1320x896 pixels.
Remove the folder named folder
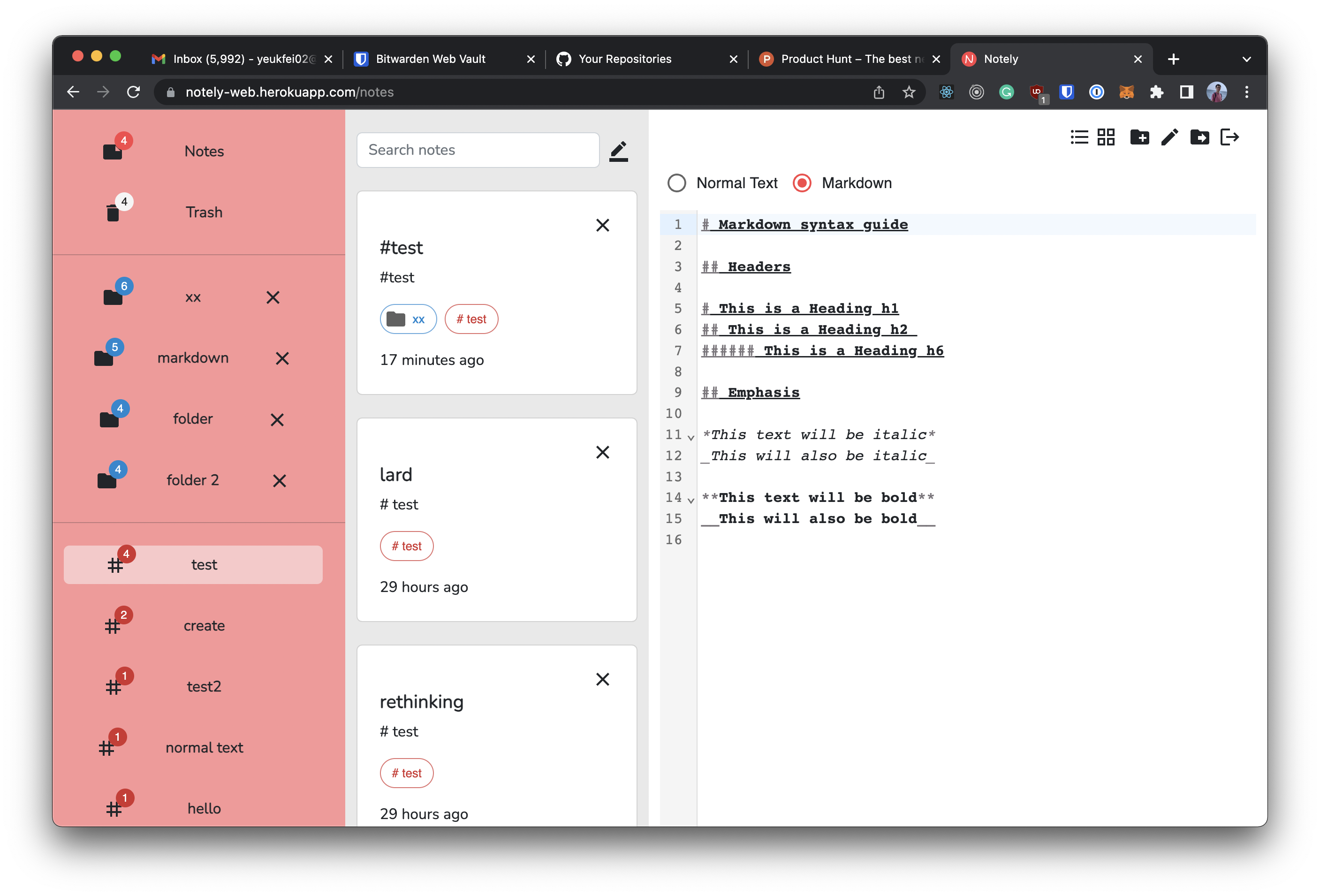pos(277,420)
